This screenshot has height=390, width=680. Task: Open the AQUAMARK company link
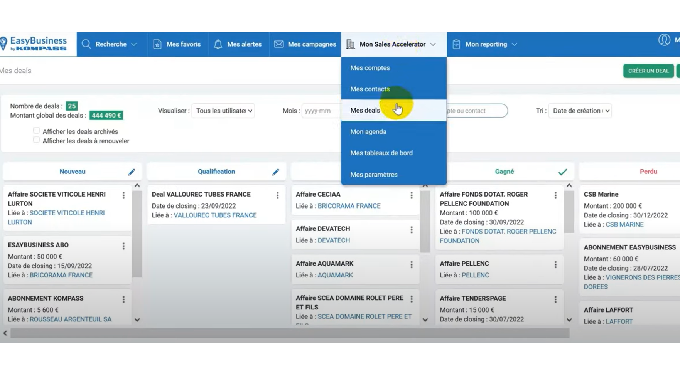(x=335, y=275)
